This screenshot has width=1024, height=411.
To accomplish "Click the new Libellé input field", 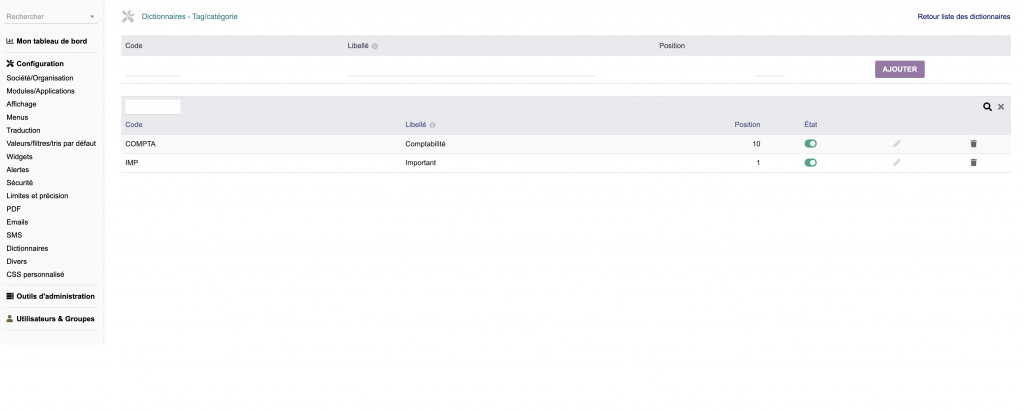I will point(471,70).
